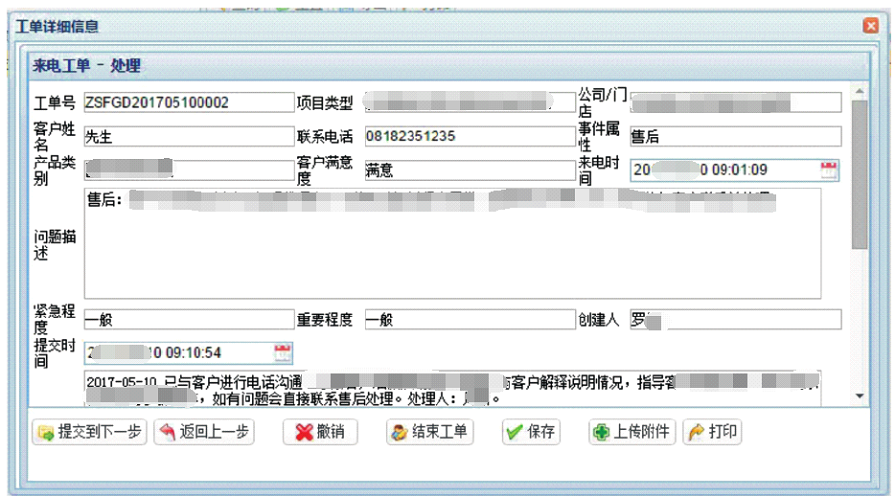The width and height of the screenshot is (895, 497).
Task: Click inside the 问题描述 text area
Action: tap(452, 250)
